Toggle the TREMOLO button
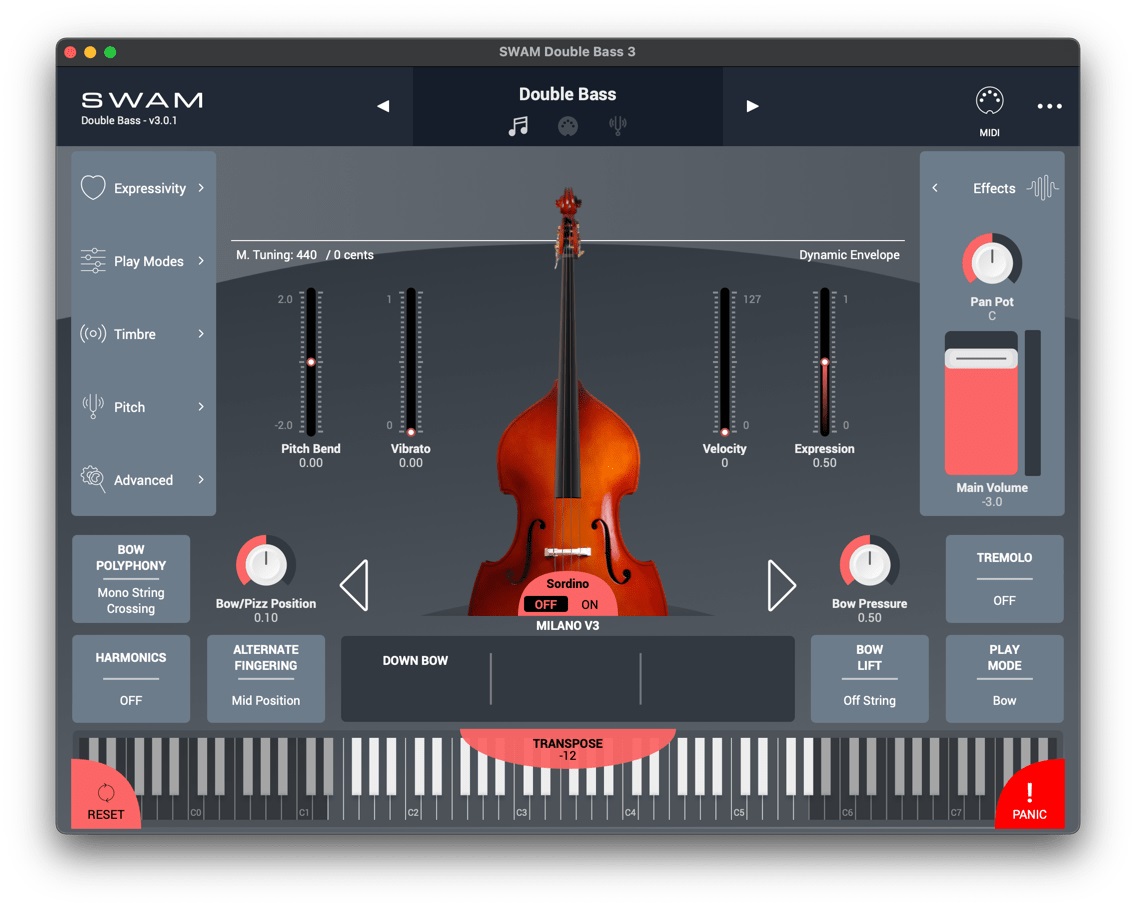Image resolution: width=1136 pixels, height=908 pixels. coord(1004,579)
